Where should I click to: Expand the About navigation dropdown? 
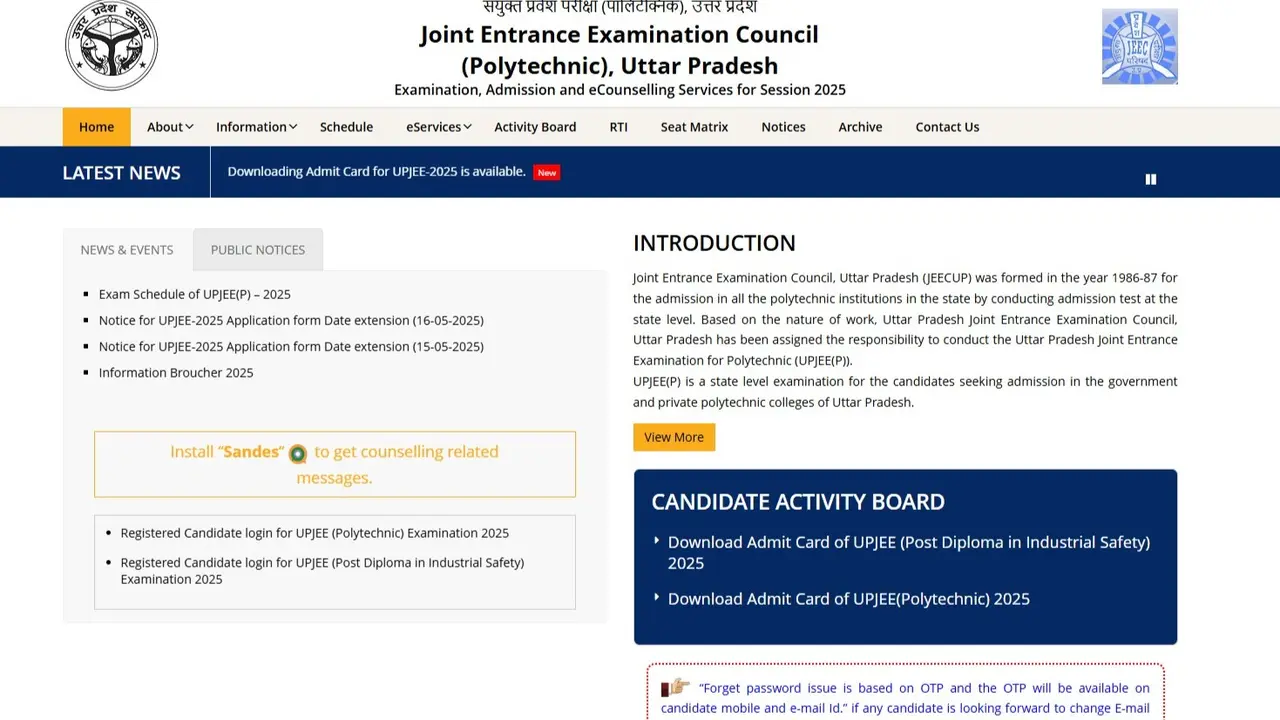[x=168, y=127]
